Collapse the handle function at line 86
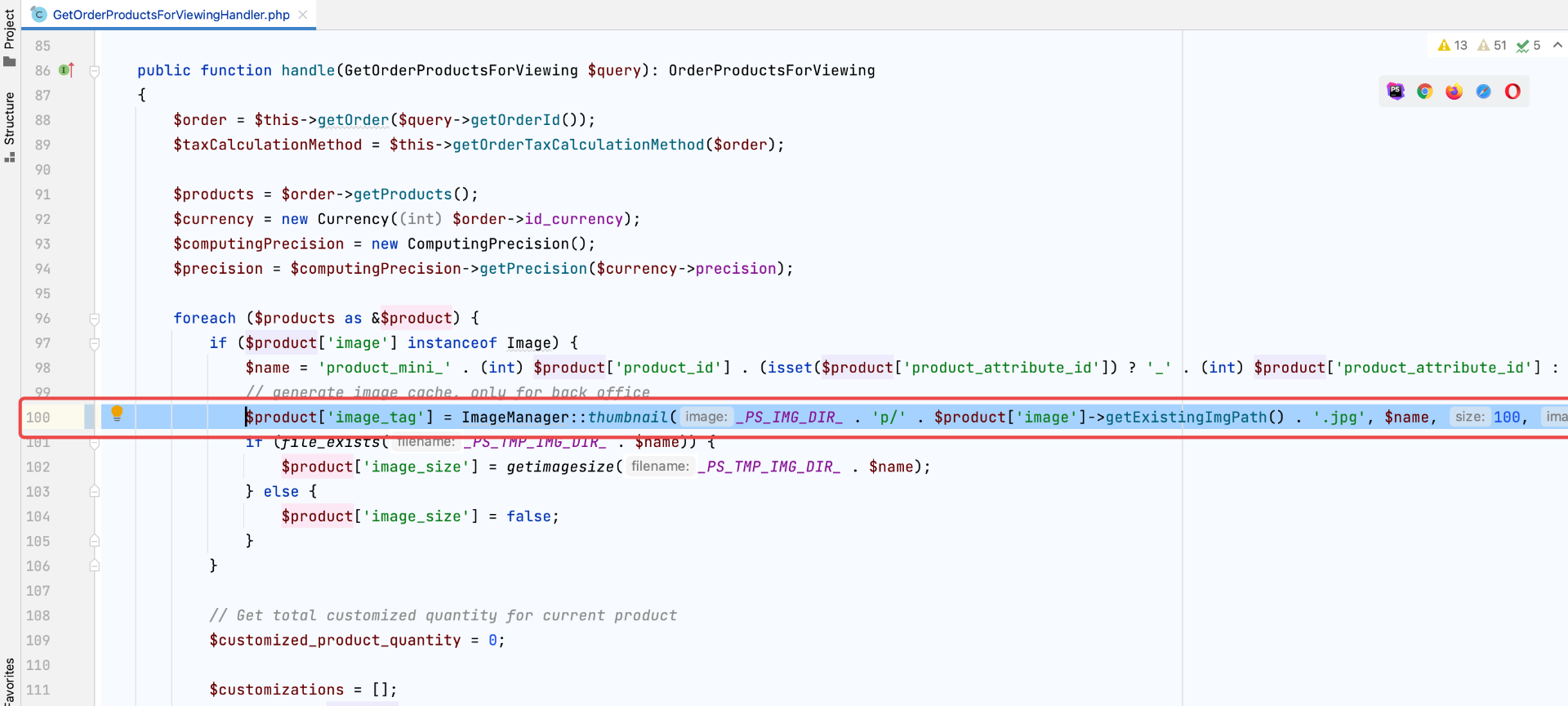This screenshot has width=1568, height=706. (x=95, y=71)
